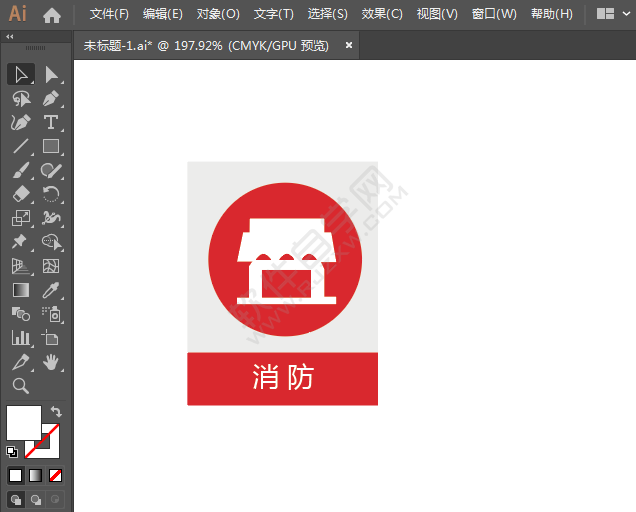
Task: Close the 未标题-1.ai document tab
Action: (x=348, y=45)
